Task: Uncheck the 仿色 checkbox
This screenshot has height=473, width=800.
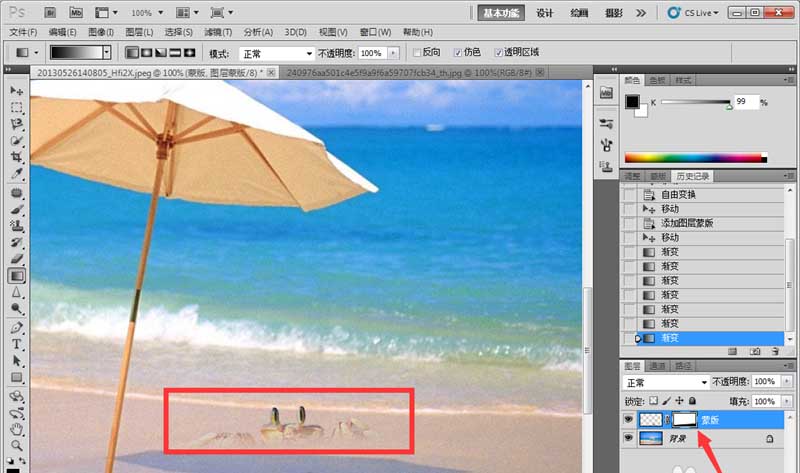Action: pyautogui.click(x=458, y=53)
